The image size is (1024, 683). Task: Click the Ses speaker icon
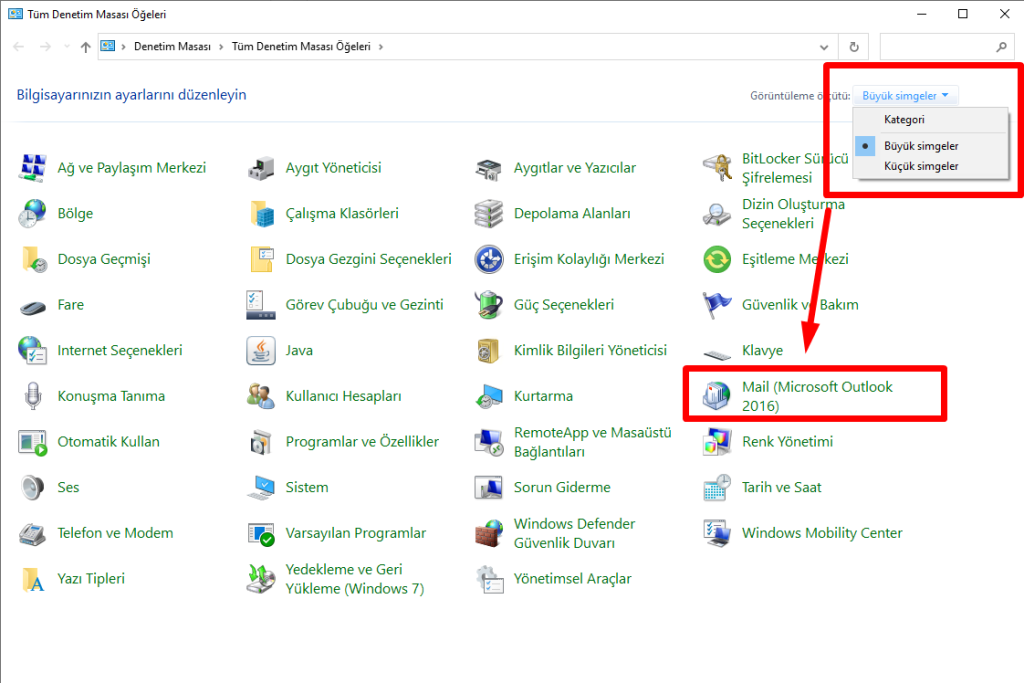coord(33,488)
